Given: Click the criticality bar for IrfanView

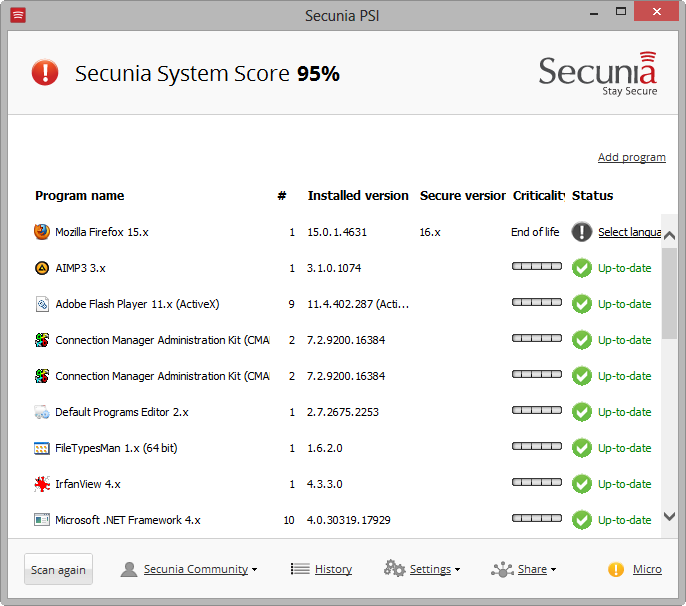Looking at the screenshot, I should pyautogui.click(x=537, y=482).
